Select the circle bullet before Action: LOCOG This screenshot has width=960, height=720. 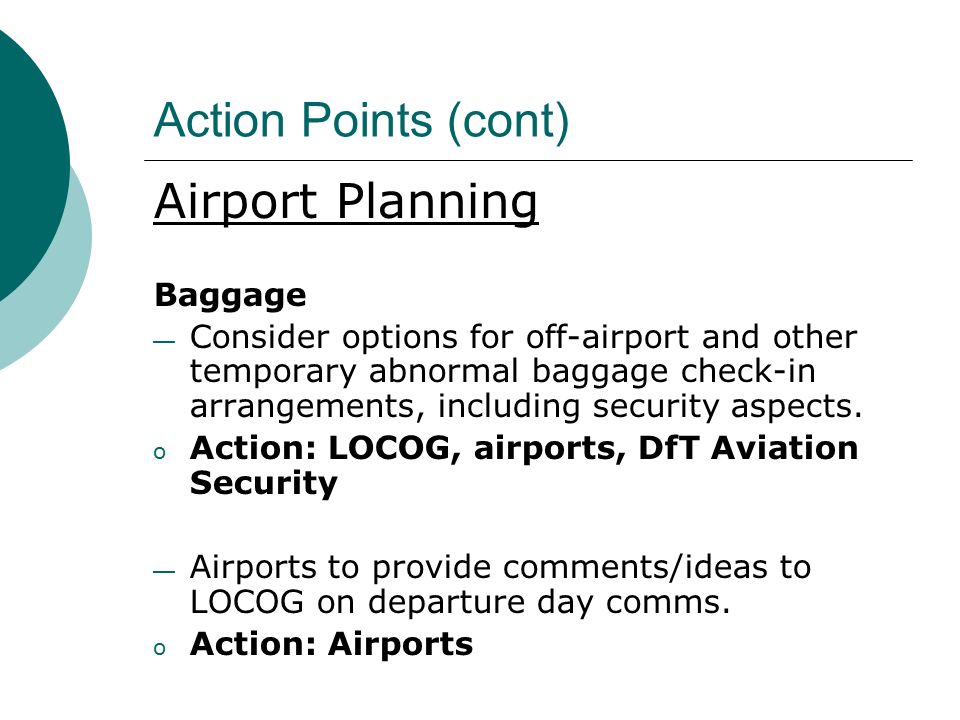(x=160, y=453)
